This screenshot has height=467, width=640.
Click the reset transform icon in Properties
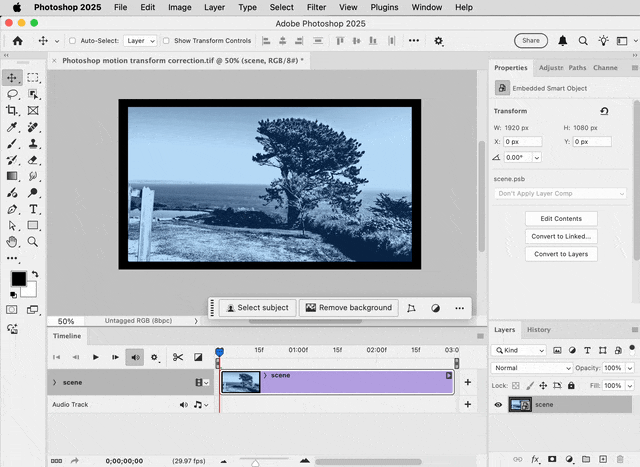[x=604, y=112]
